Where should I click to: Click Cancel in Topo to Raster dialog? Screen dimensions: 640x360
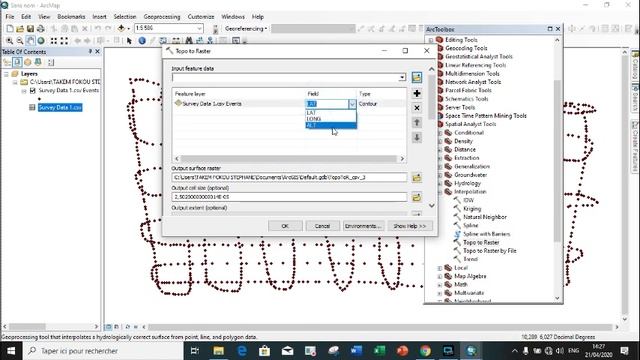click(x=322, y=226)
